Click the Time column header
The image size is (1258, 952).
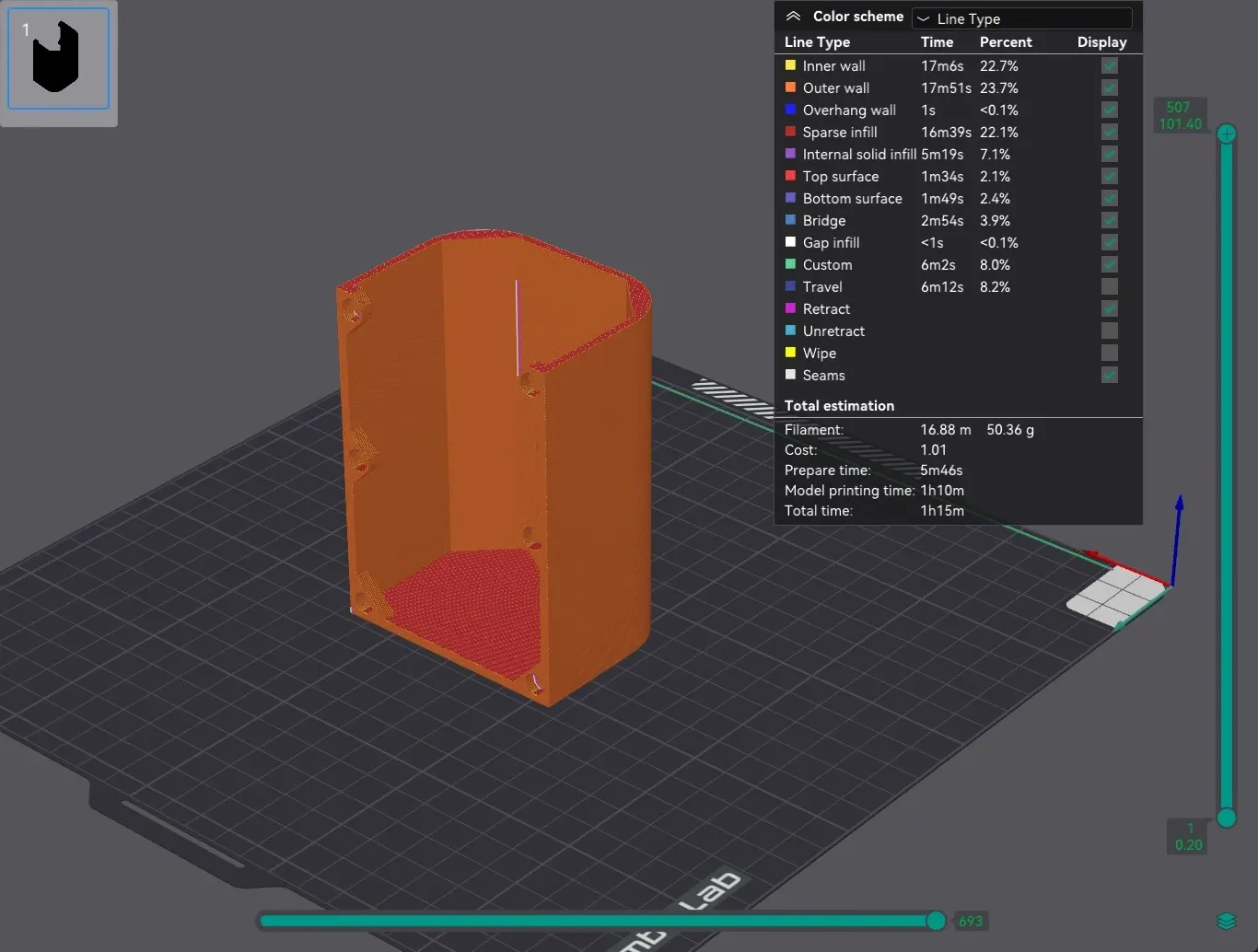(x=937, y=42)
